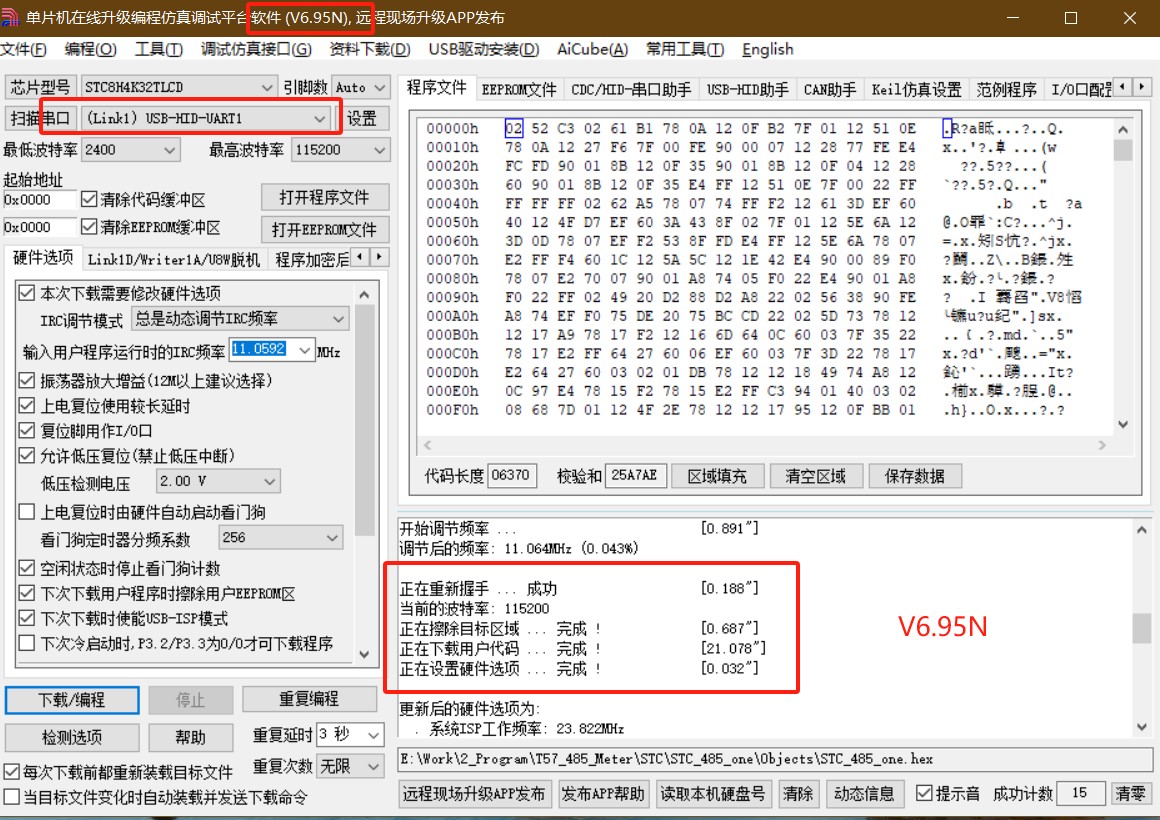Select the CDC/HID-串口助手 tab

pos(631,90)
